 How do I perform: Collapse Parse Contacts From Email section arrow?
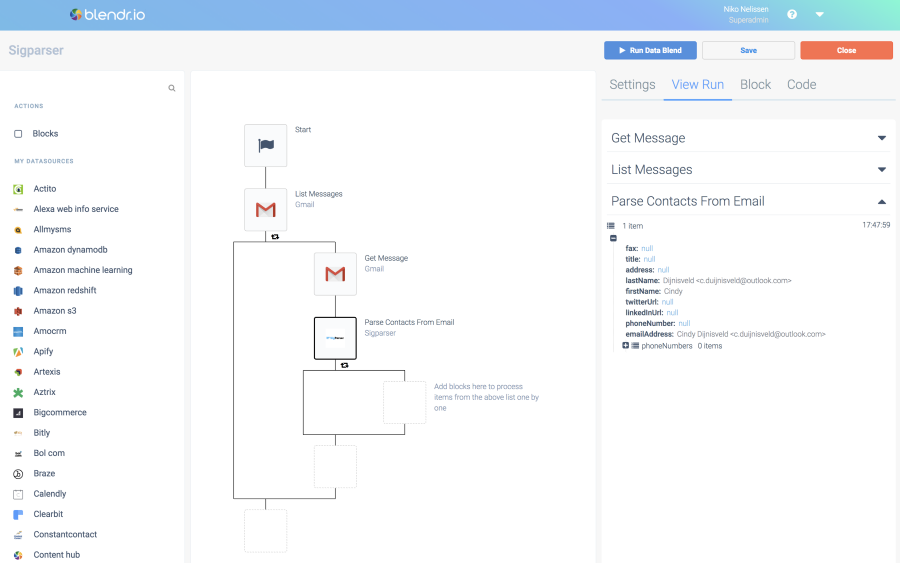[882, 201]
